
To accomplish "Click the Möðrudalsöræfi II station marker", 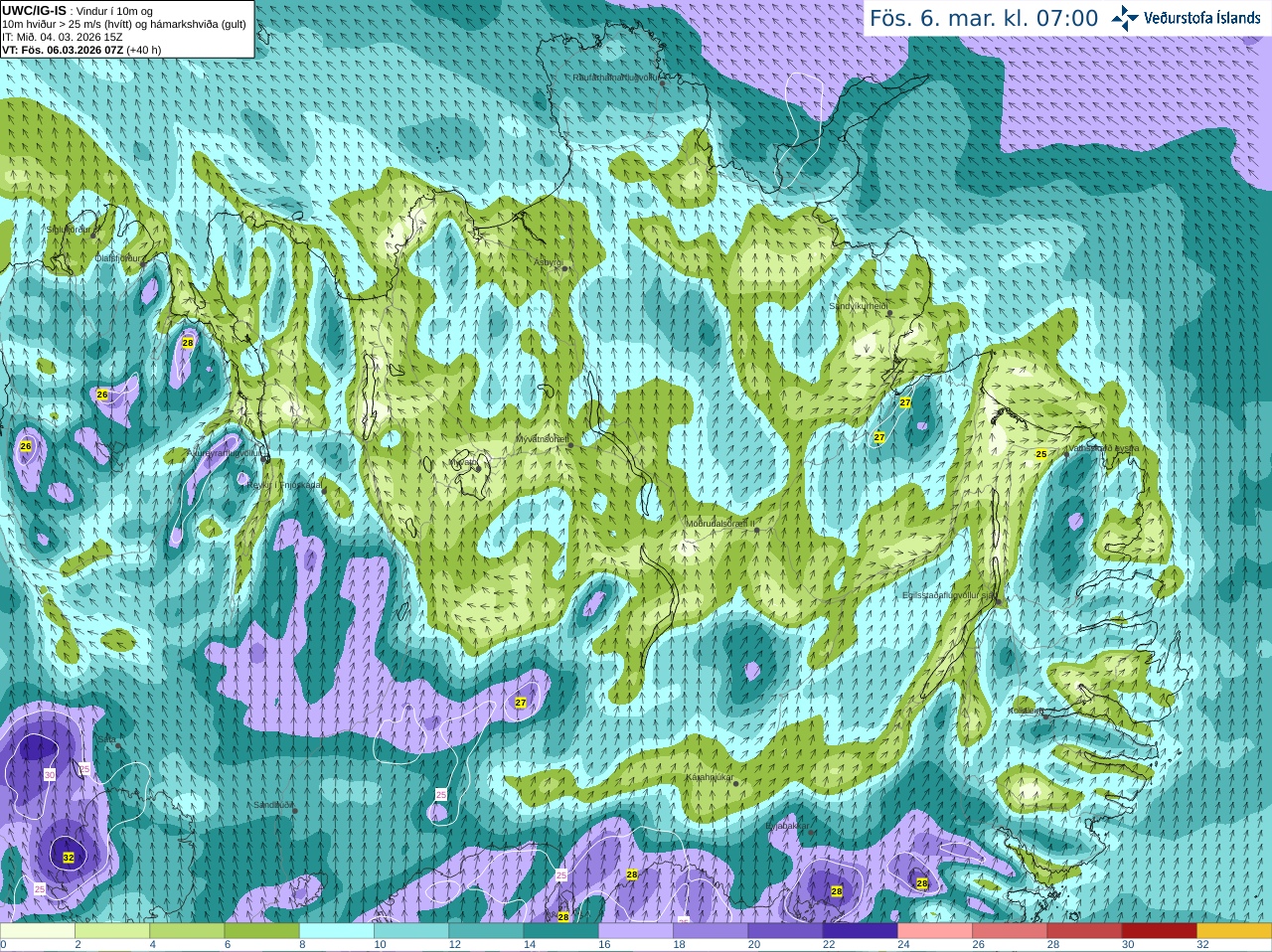I will [757, 530].
